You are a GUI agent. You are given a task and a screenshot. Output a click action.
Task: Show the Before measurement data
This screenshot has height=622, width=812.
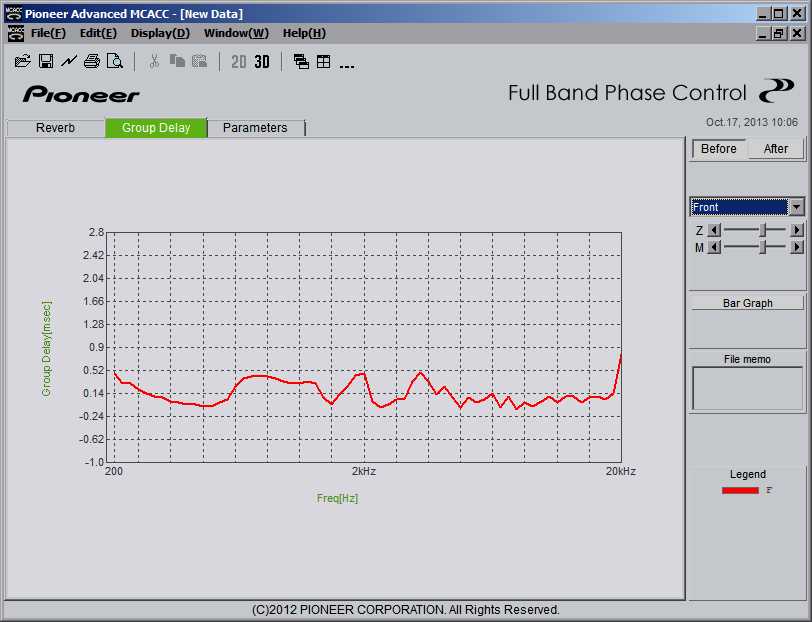(x=718, y=149)
